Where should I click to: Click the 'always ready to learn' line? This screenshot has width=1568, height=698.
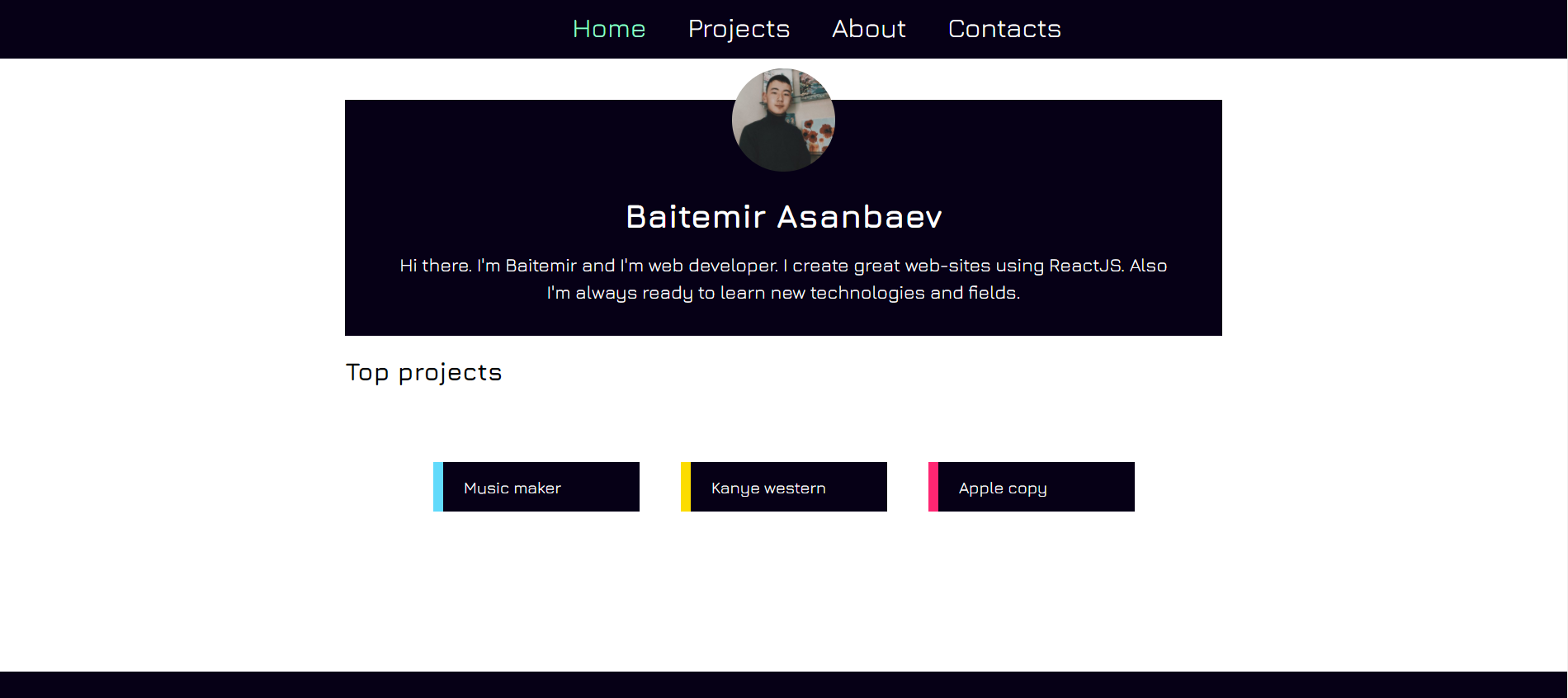pos(783,293)
